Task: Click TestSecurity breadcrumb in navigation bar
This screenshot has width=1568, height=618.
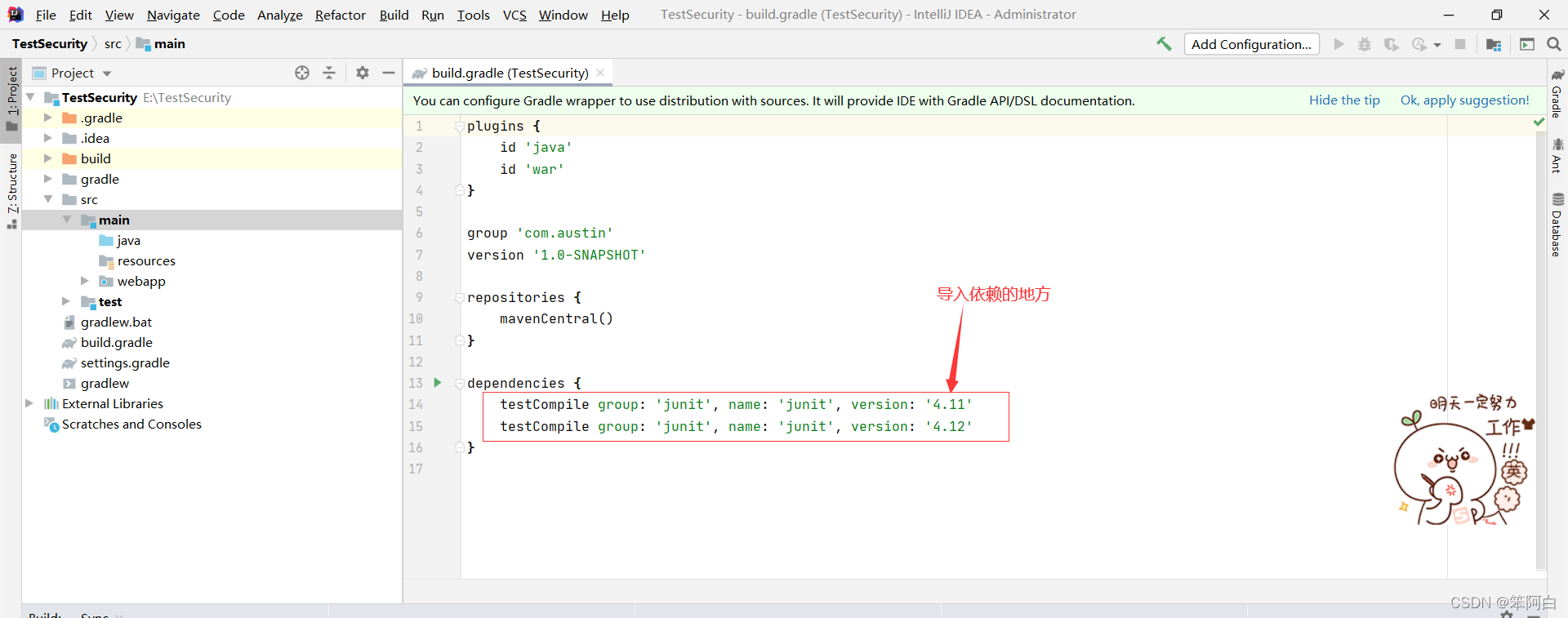Action: point(50,44)
